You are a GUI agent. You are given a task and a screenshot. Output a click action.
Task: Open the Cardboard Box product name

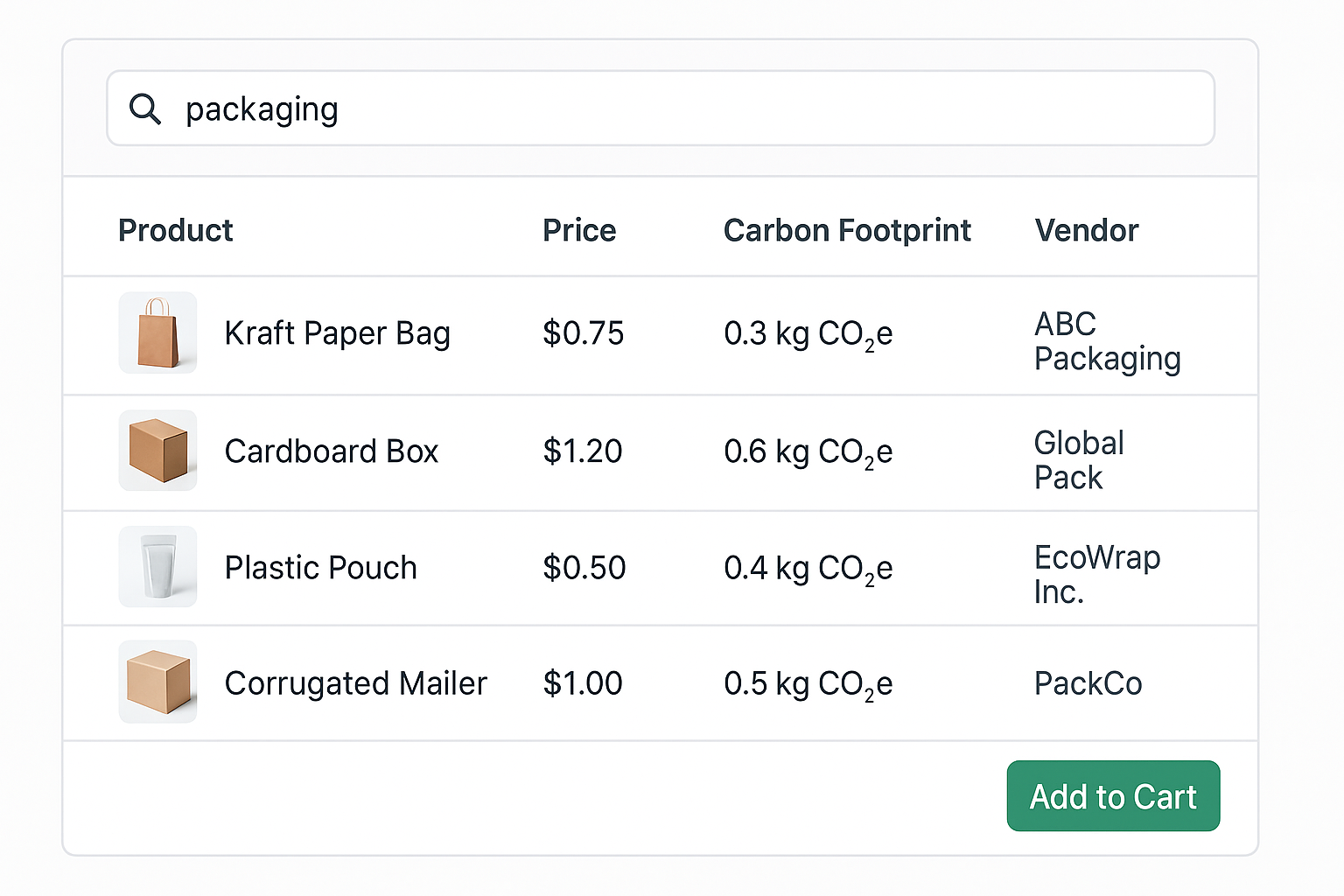tap(332, 451)
